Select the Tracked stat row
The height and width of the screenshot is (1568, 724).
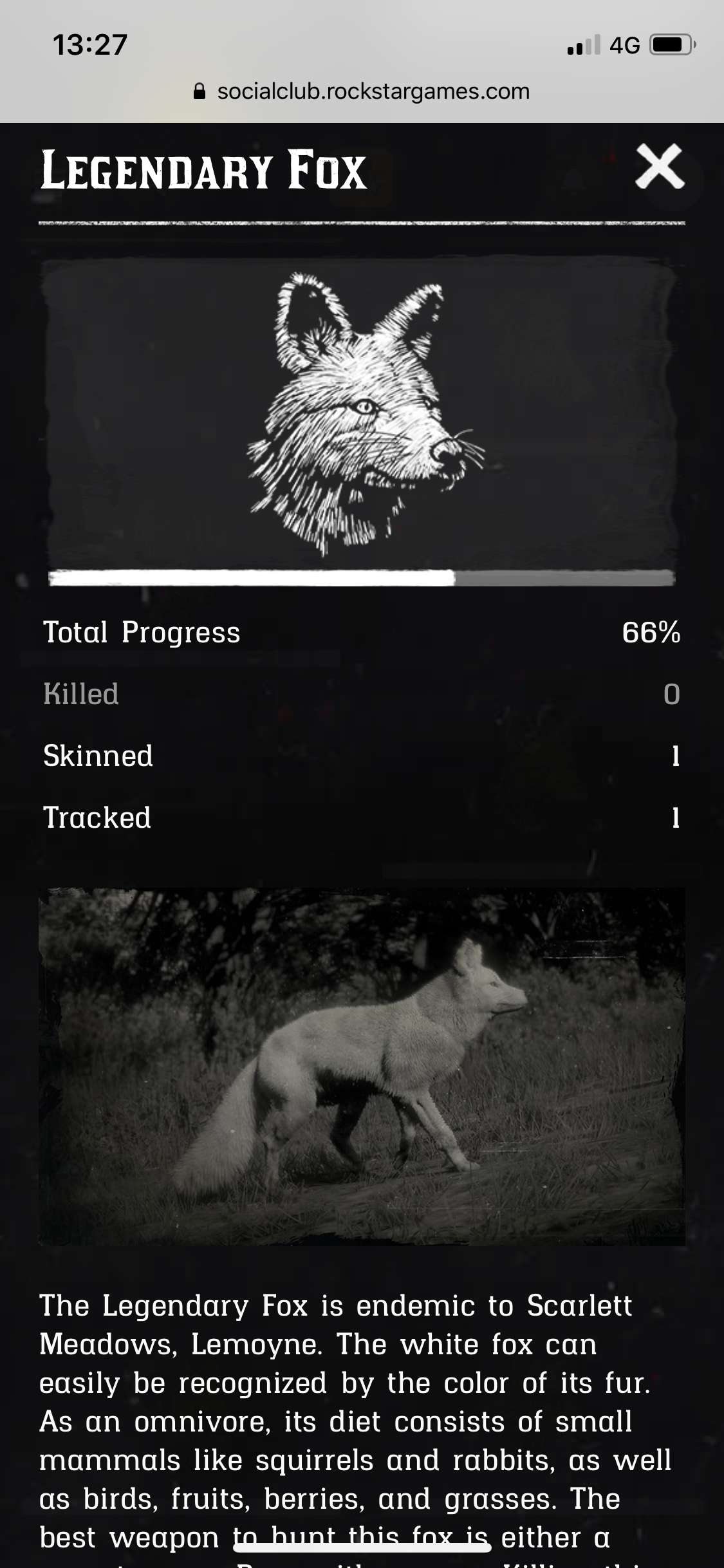coord(362,817)
